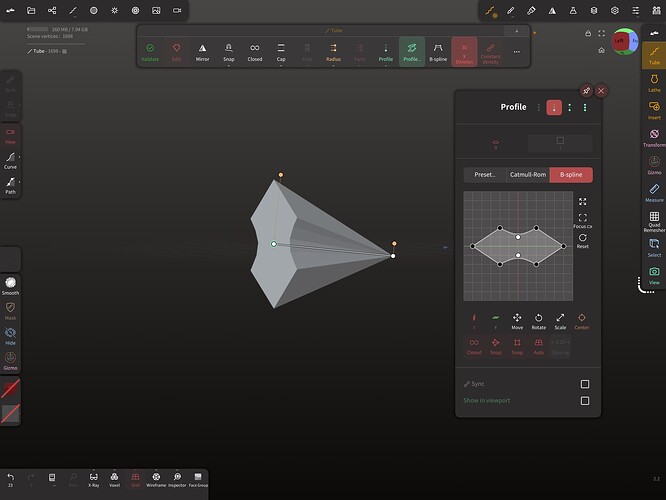Toggle the Closed curve option in the Tube toolbar
666x500 pixels.
click(255, 52)
